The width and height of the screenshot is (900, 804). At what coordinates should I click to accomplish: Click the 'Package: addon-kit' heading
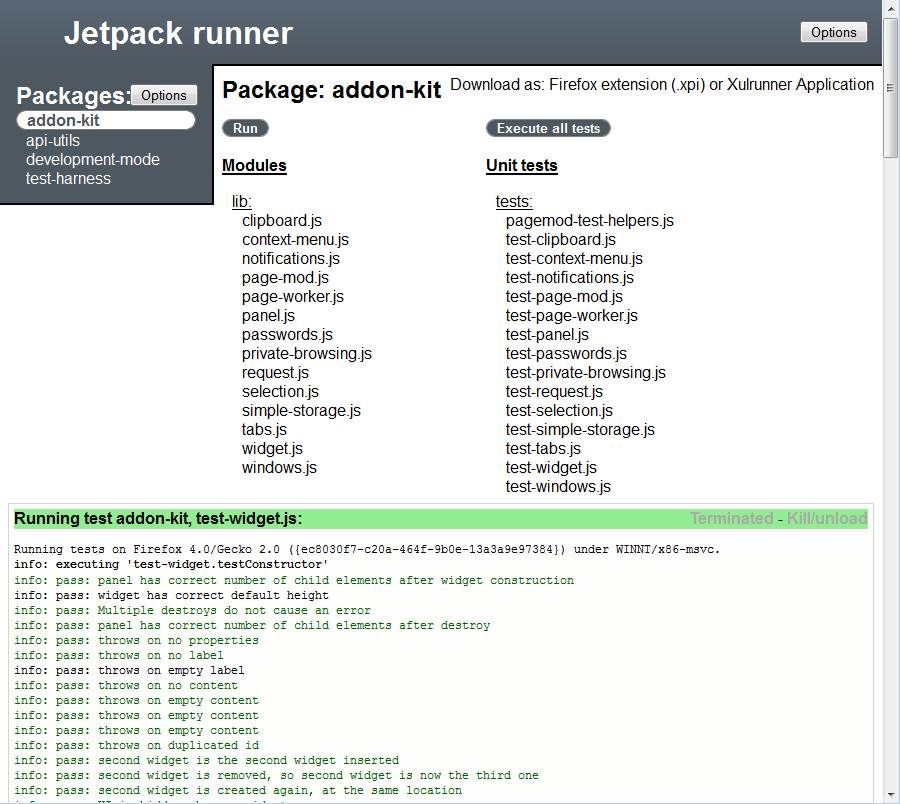332,90
